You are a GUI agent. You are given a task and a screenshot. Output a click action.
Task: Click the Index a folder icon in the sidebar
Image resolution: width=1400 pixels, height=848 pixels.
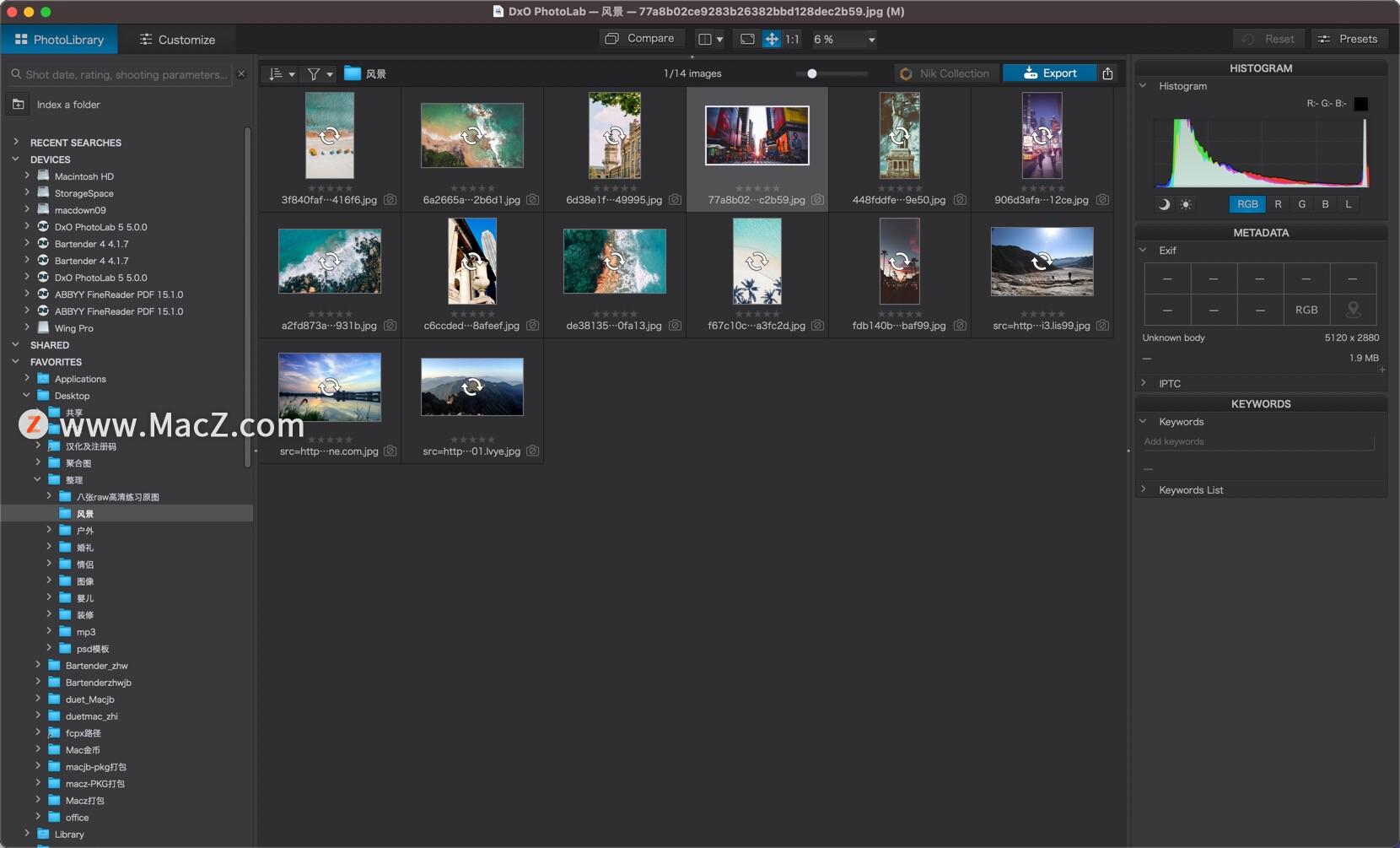(19, 104)
